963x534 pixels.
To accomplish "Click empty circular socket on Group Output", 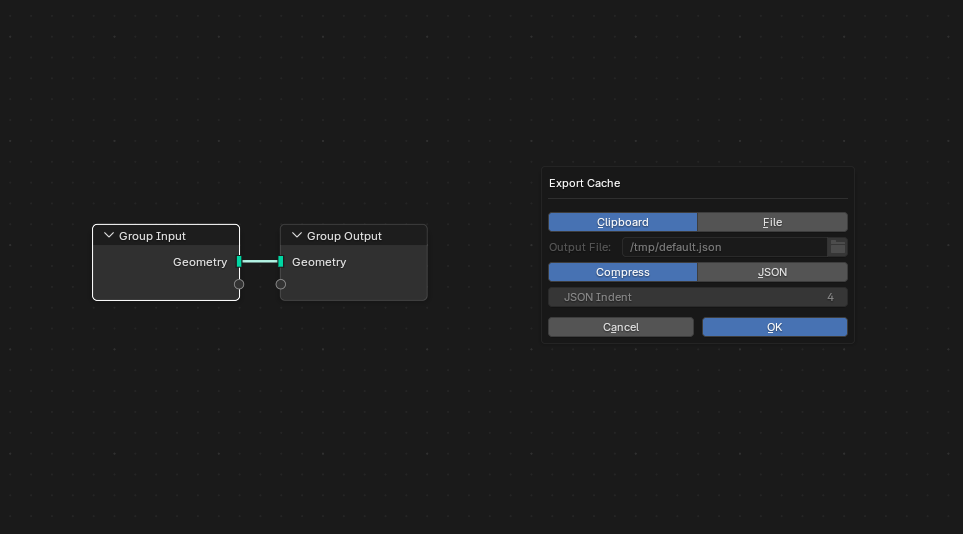I will pyautogui.click(x=281, y=284).
